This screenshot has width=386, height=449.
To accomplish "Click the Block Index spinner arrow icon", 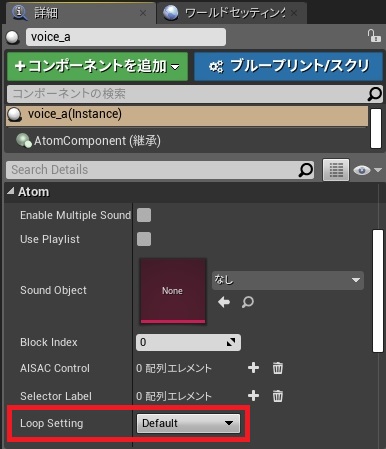I will pos(231,342).
